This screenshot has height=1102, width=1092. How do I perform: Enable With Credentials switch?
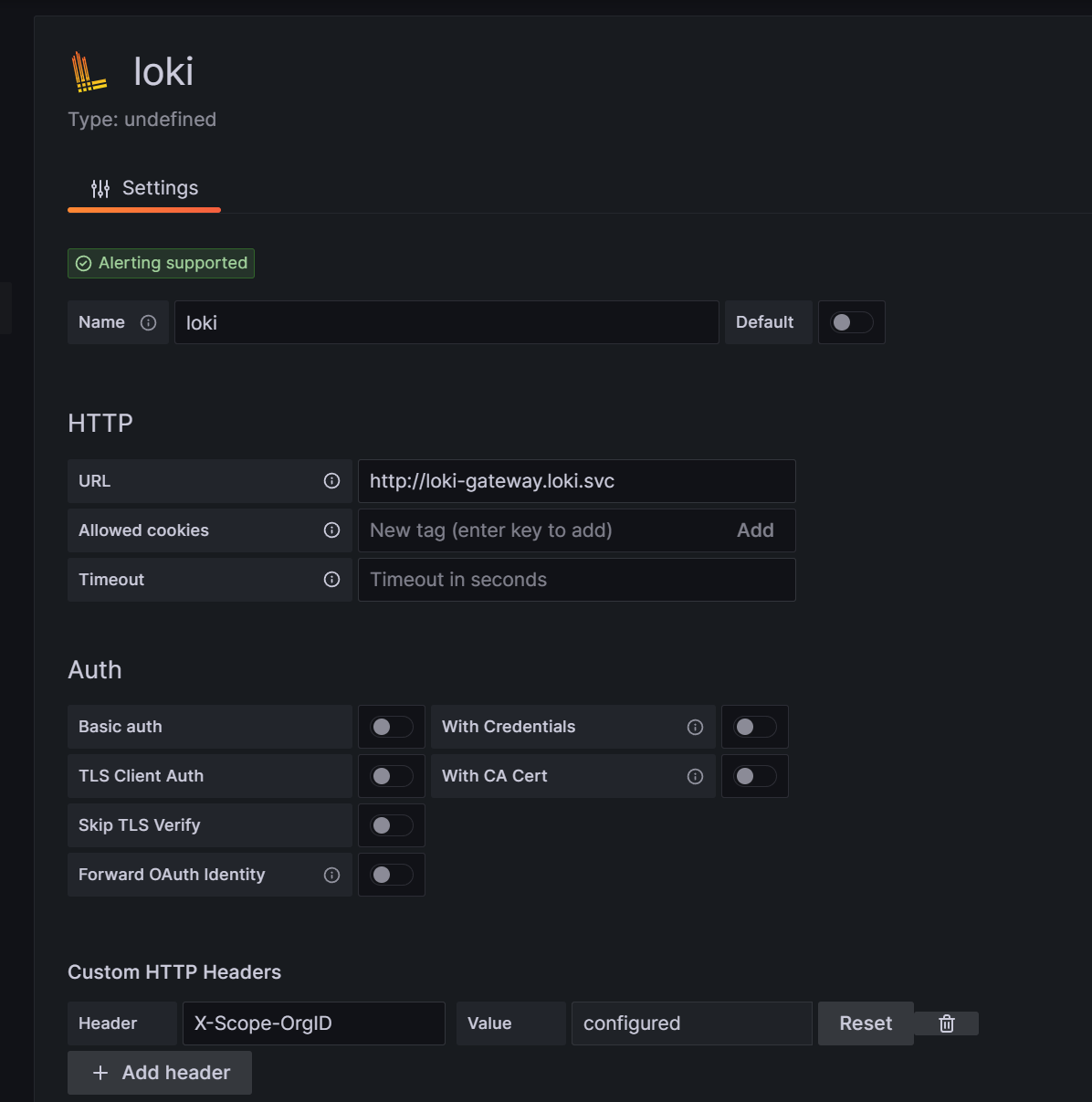click(755, 727)
